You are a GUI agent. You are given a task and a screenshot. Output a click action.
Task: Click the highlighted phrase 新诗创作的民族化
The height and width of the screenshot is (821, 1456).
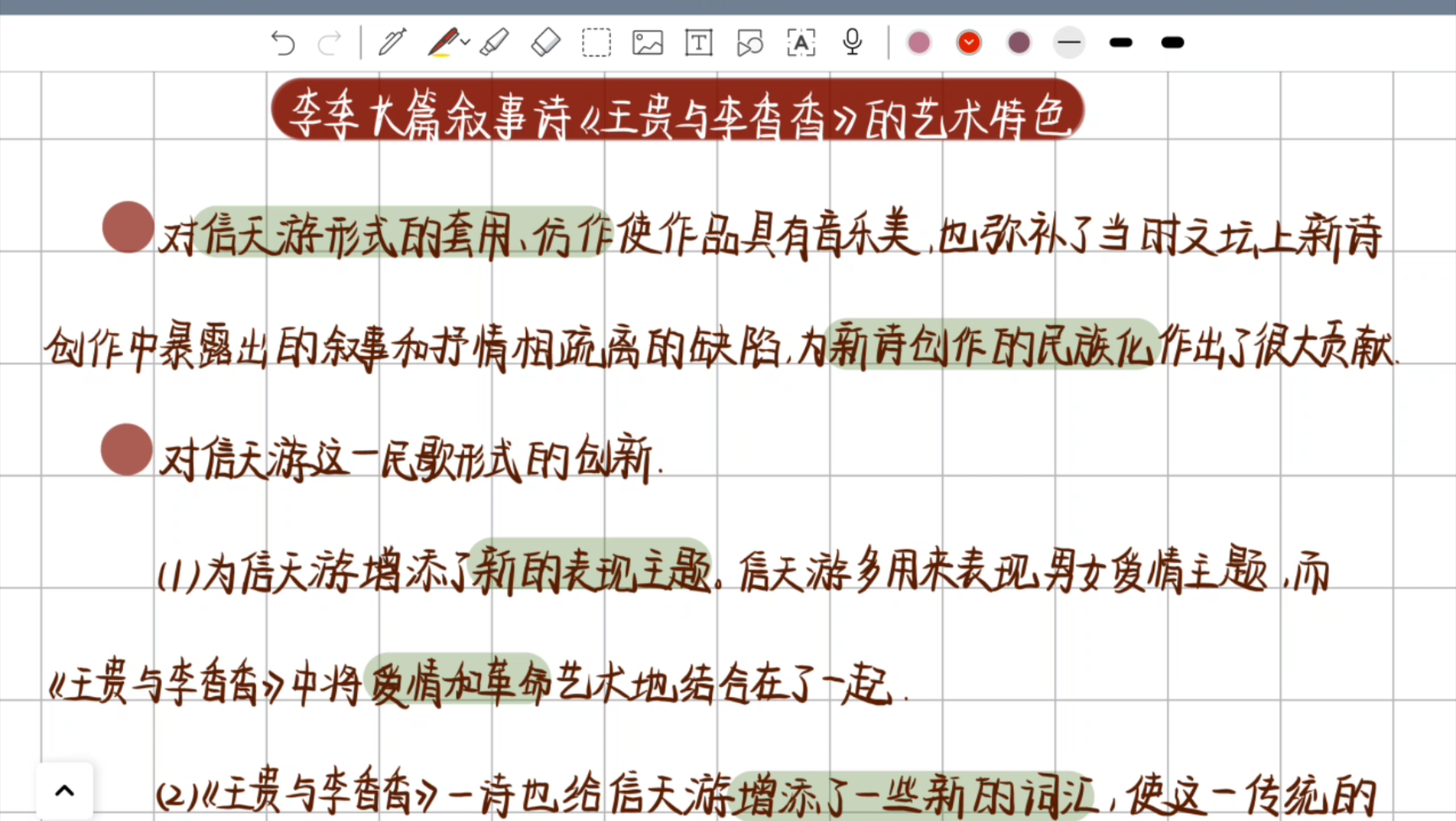pos(993,344)
